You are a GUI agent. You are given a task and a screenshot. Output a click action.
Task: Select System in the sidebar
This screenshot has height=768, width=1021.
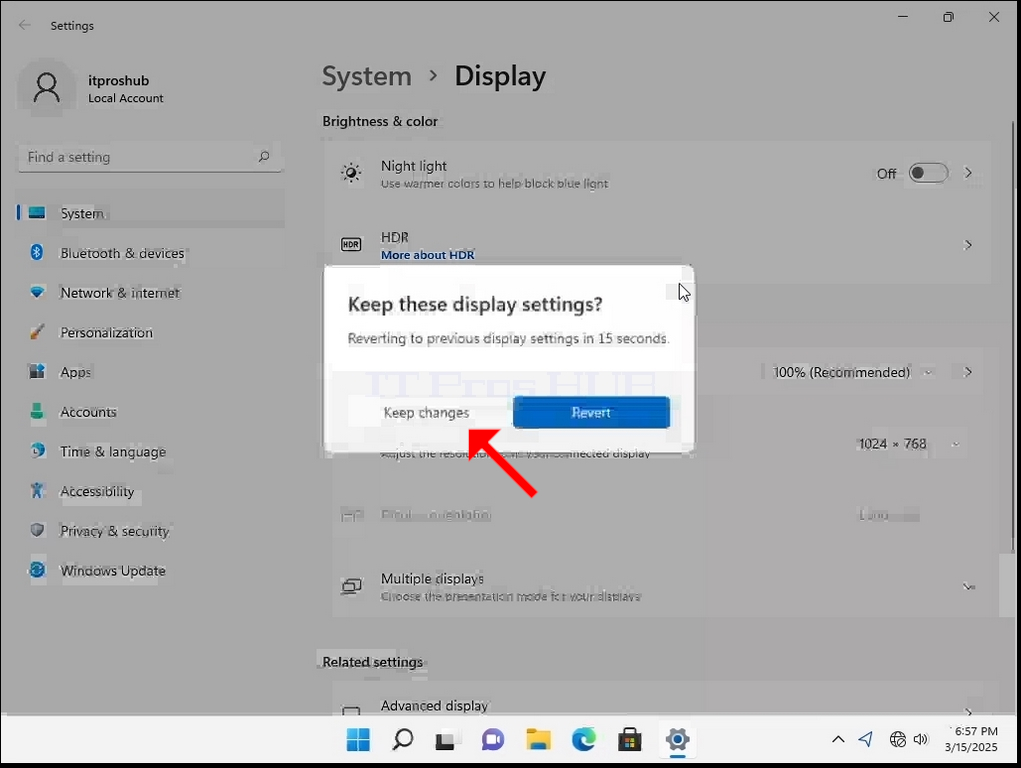click(151, 213)
